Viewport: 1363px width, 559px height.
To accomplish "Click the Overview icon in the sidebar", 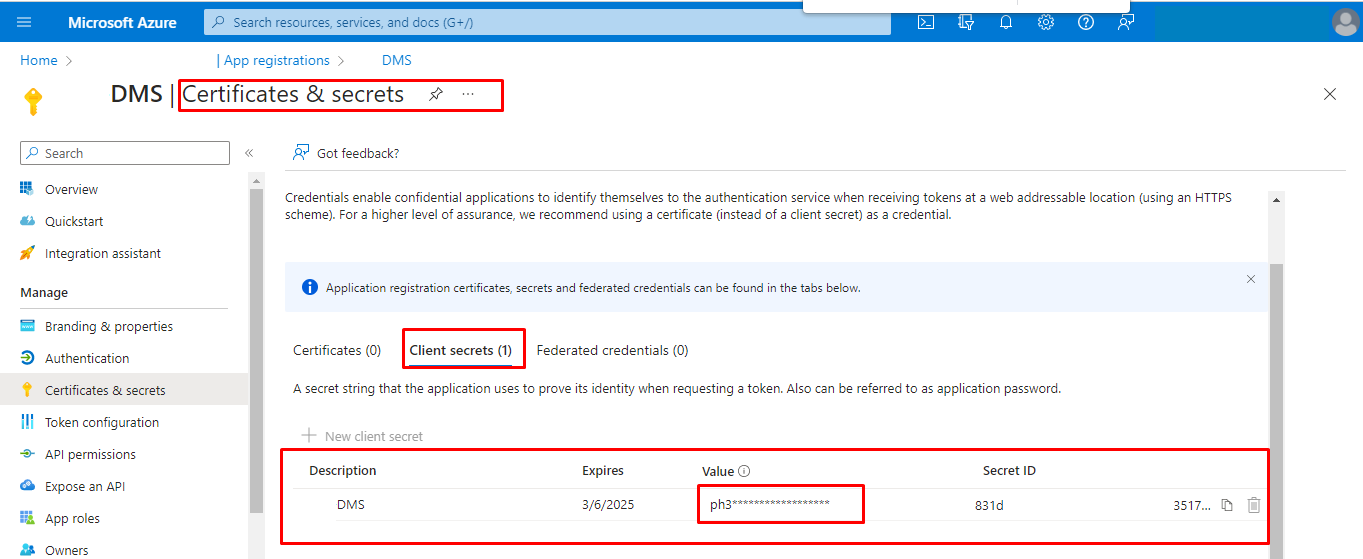I will click(27, 189).
